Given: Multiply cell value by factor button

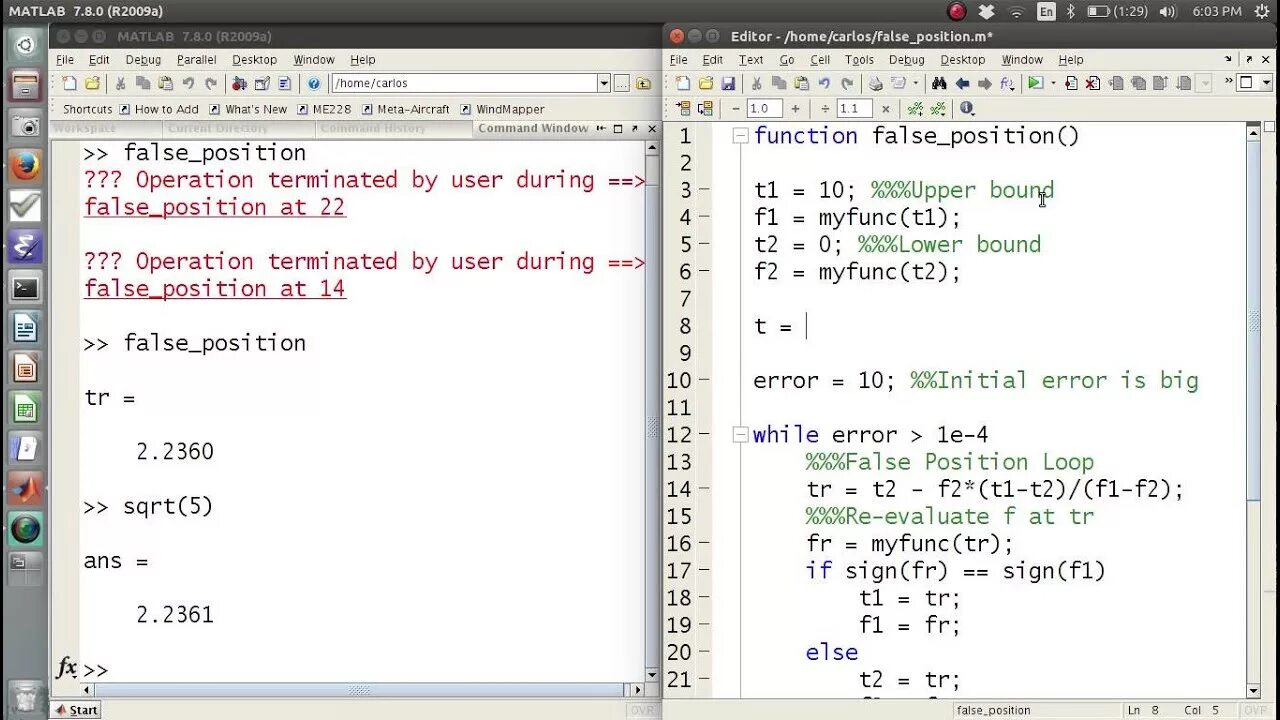Looking at the screenshot, I should tap(885, 108).
